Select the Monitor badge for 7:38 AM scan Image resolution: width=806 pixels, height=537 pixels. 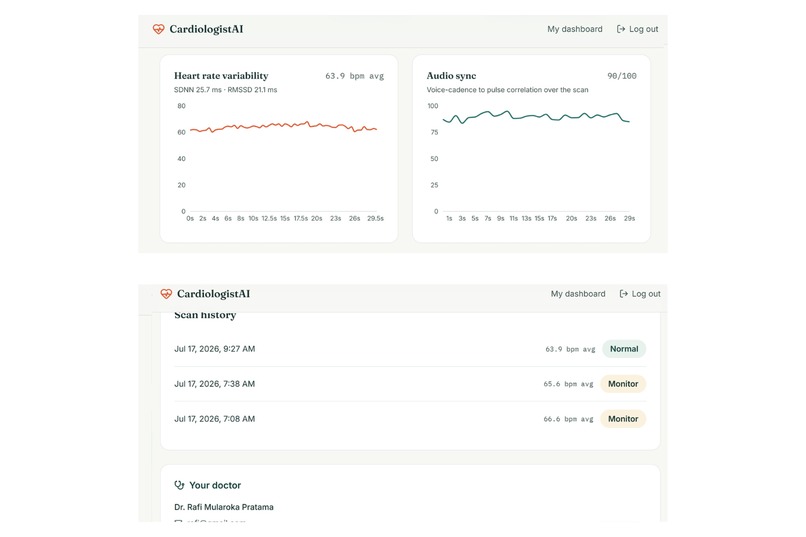pos(623,384)
